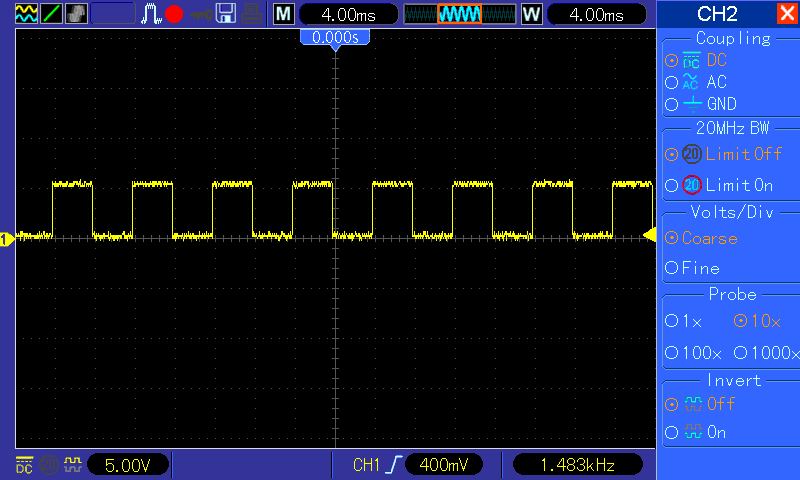Click the invert waveform icon in status bar
This screenshot has width=800, height=480.
[x=73, y=464]
